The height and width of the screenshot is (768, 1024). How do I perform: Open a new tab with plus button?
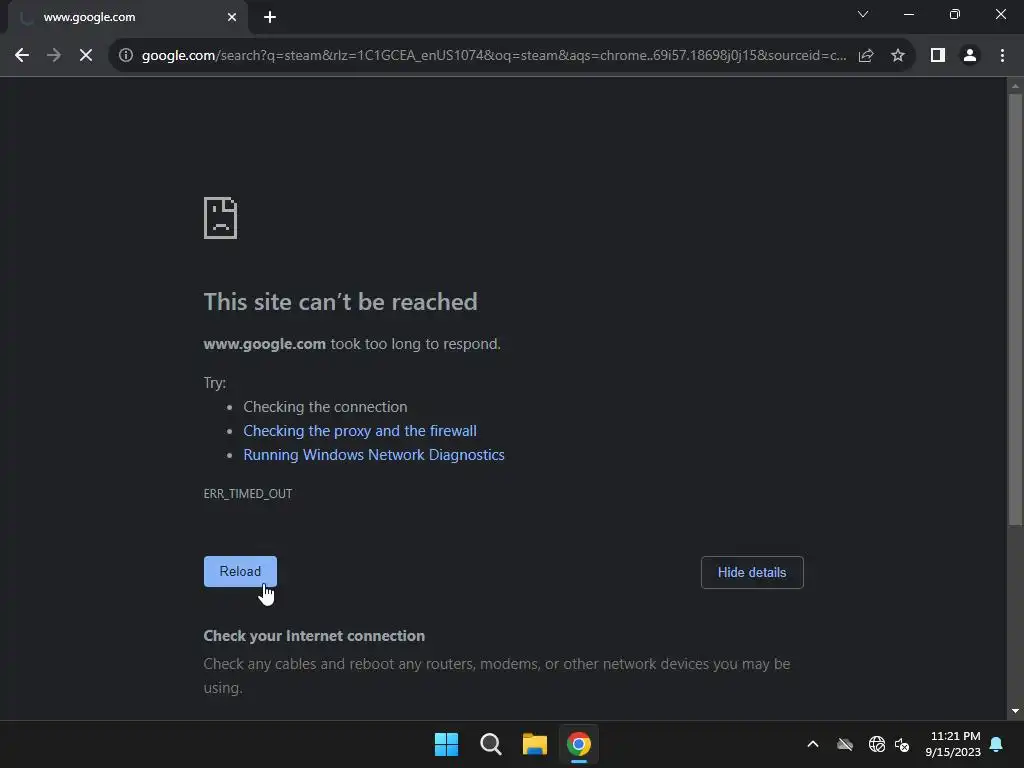pos(270,17)
